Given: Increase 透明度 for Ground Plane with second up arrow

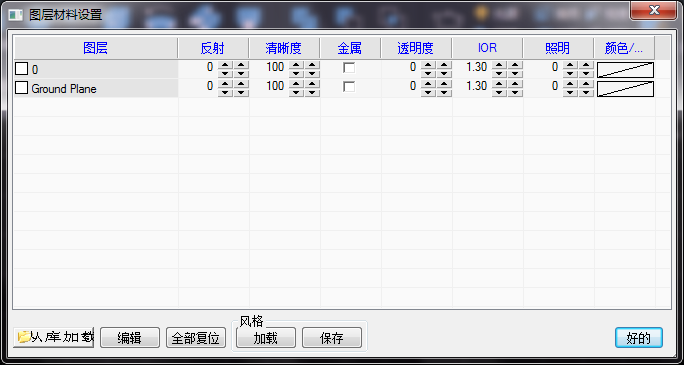Looking at the screenshot, I should click(x=444, y=84).
